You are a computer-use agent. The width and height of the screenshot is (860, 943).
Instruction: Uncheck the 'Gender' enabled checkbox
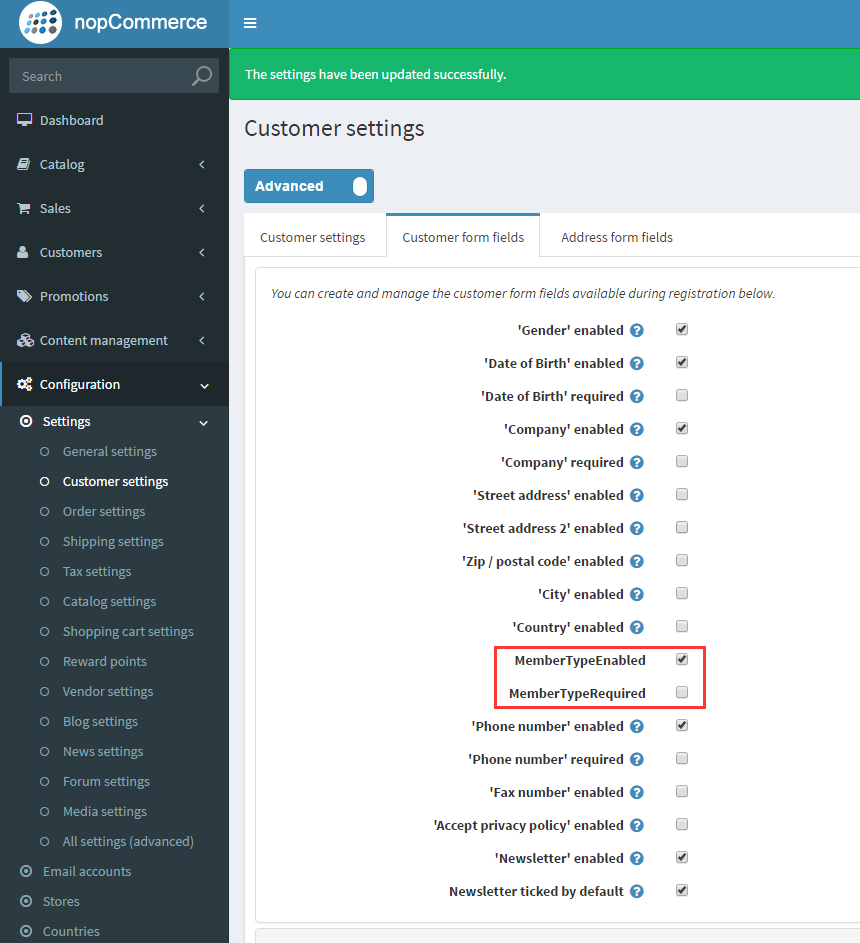tap(681, 329)
